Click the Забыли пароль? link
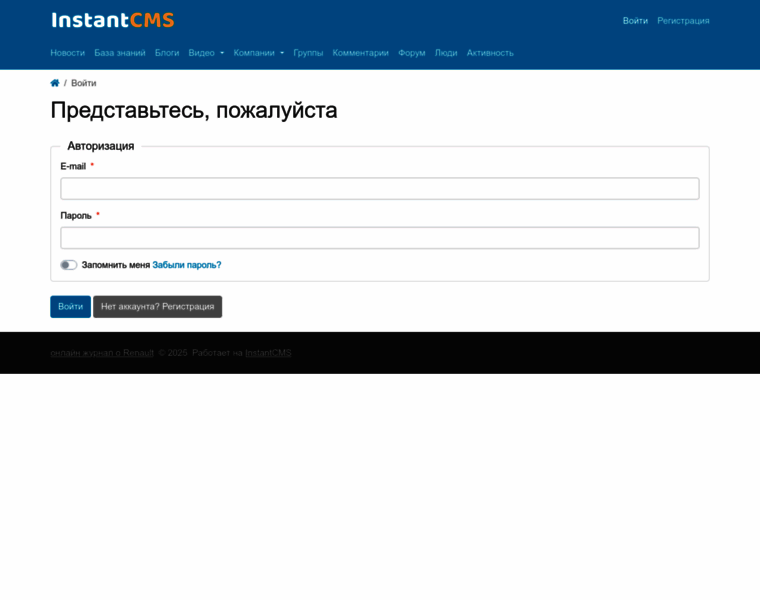Viewport: 760px width, 600px height. tap(187, 265)
